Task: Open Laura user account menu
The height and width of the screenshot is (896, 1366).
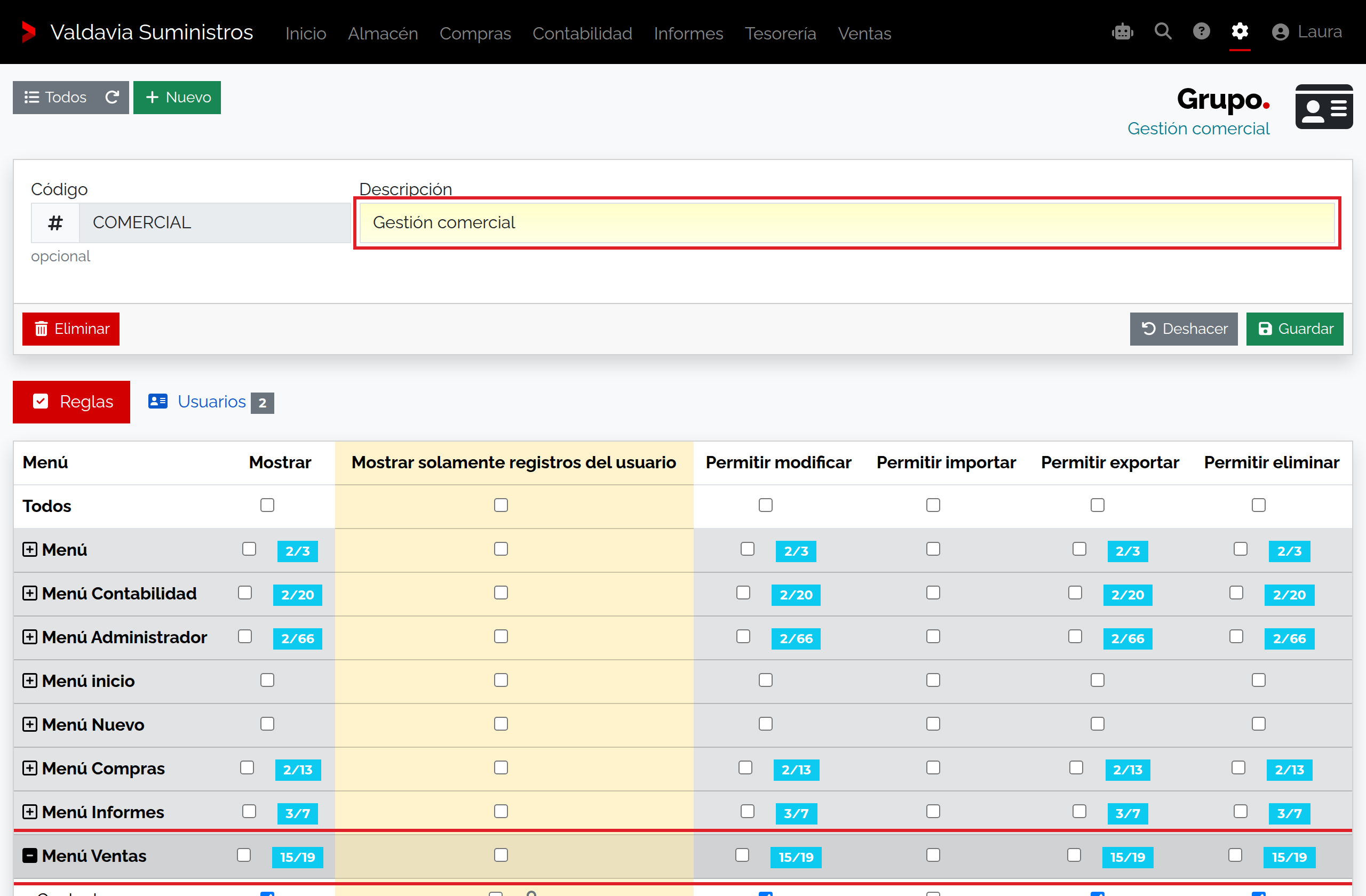Action: click(1307, 31)
